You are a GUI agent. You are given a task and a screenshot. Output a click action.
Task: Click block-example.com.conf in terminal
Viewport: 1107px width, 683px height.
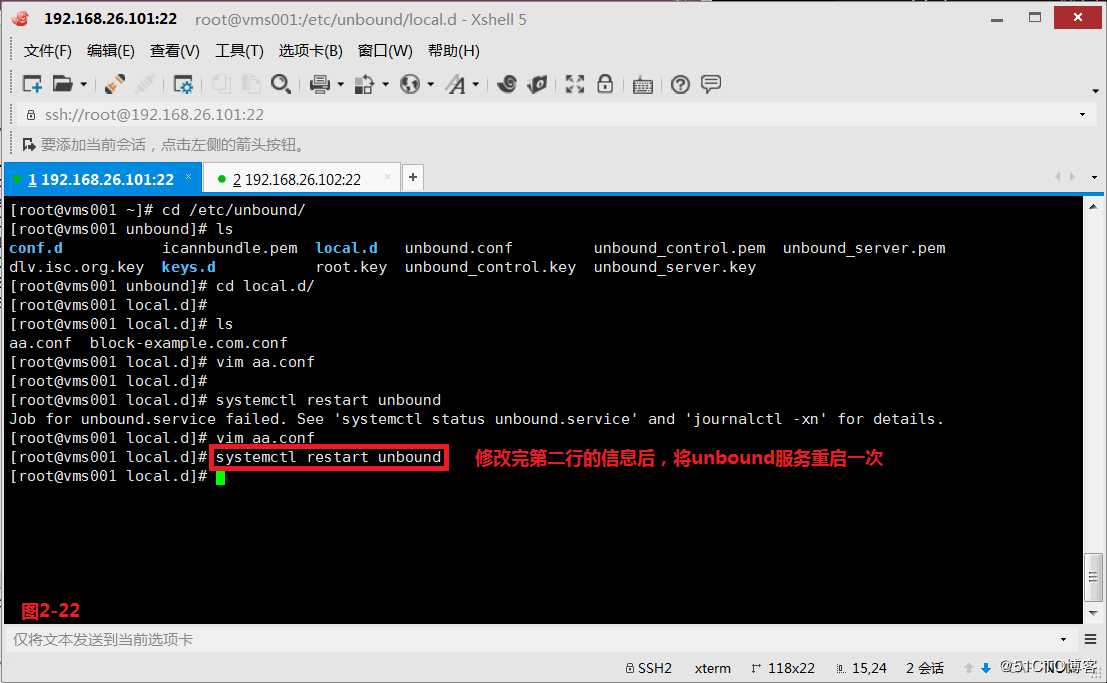(x=189, y=343)
